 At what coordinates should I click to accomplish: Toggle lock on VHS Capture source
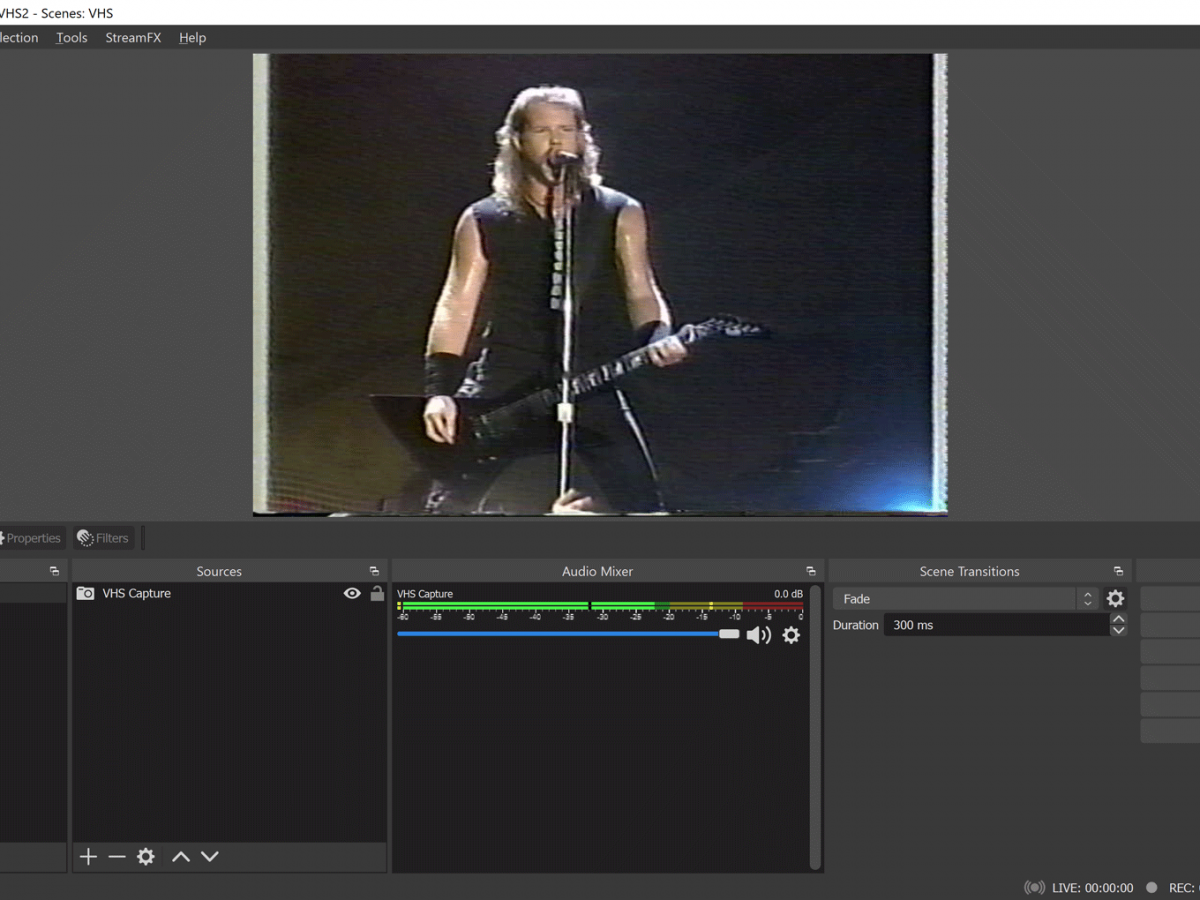click(377, 593)
